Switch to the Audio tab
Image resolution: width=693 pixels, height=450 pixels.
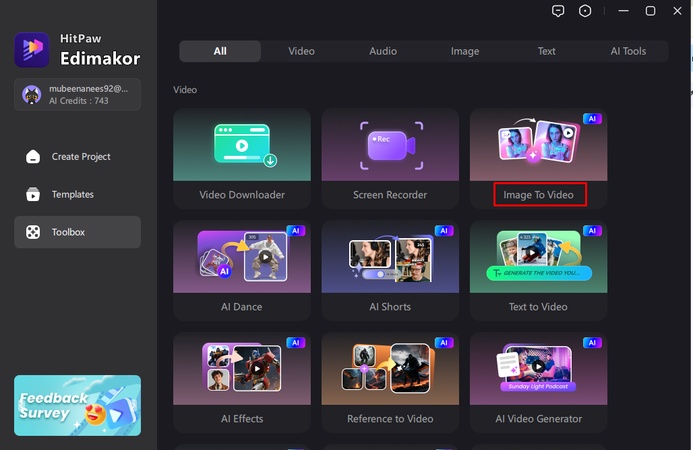click(383, 51)
